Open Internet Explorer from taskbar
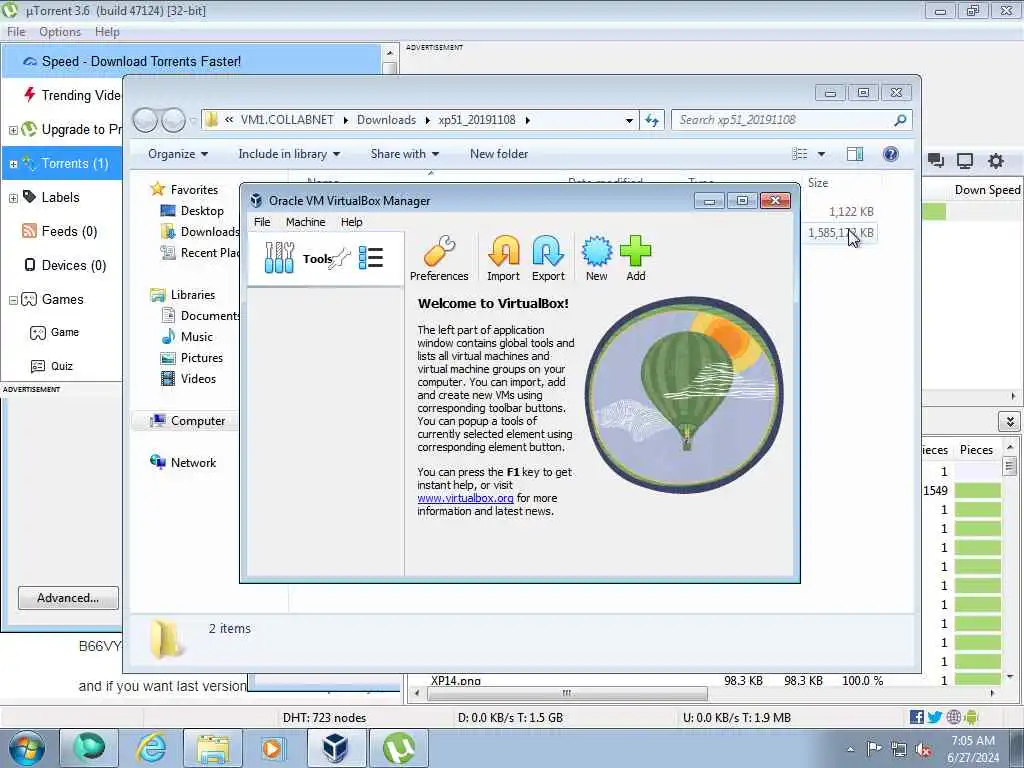The image size is (1024, 768). (x=151, y=748)
